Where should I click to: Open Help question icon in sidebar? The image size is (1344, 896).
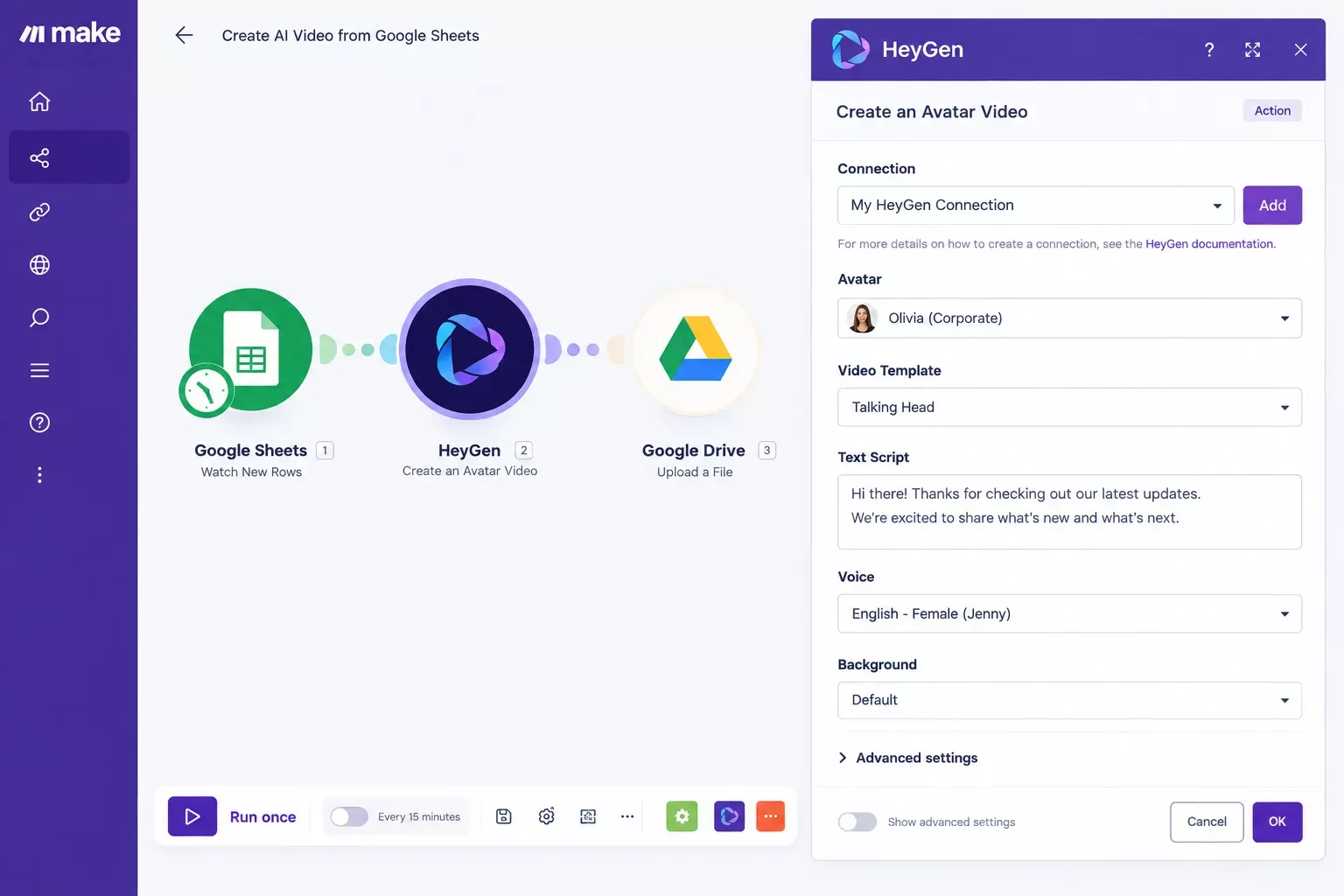39,423
